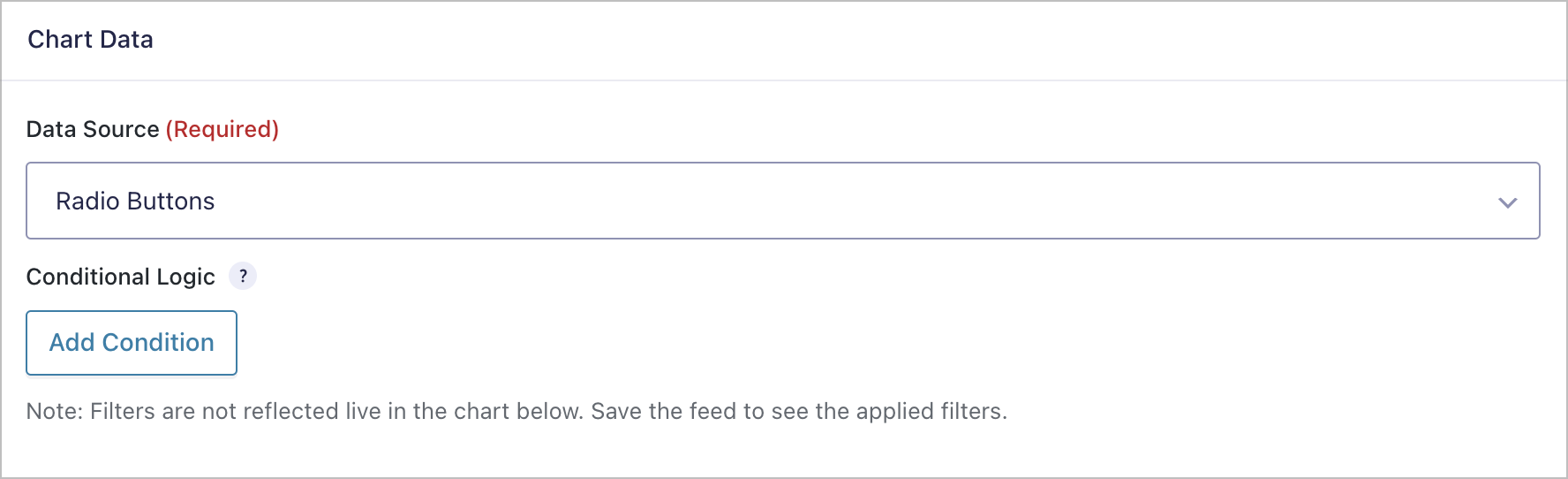Click the Conditional Logic help question mark icon
The height and width of the screenshot is (479, 1568).
243,276
